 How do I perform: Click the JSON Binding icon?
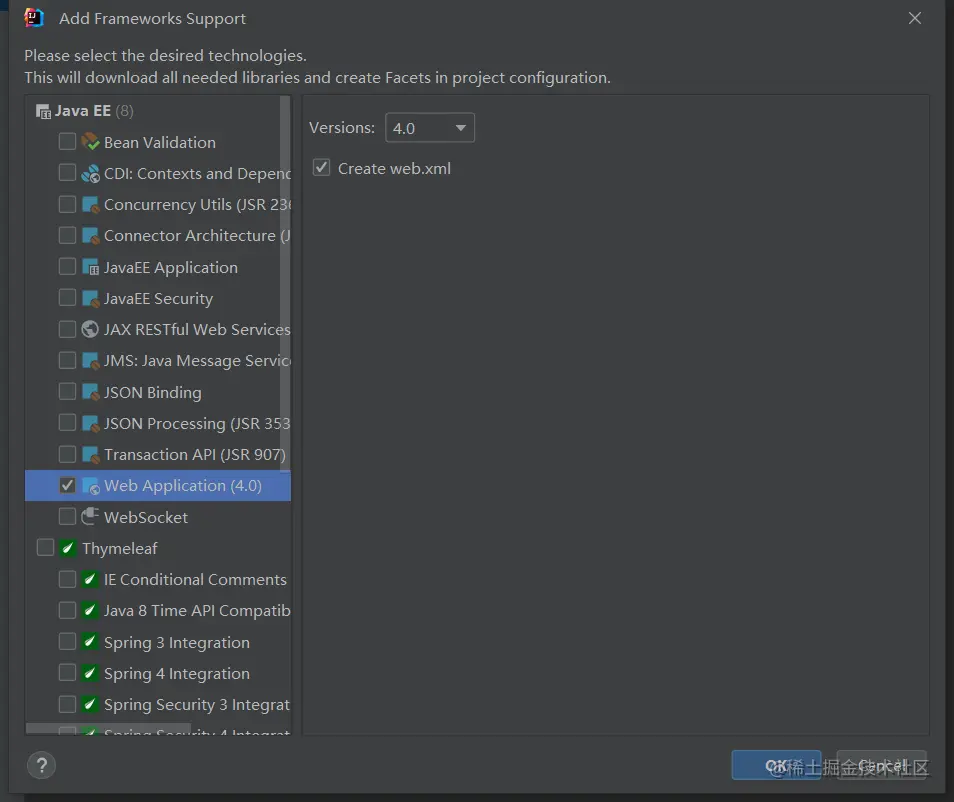click(x=90, y=392)
